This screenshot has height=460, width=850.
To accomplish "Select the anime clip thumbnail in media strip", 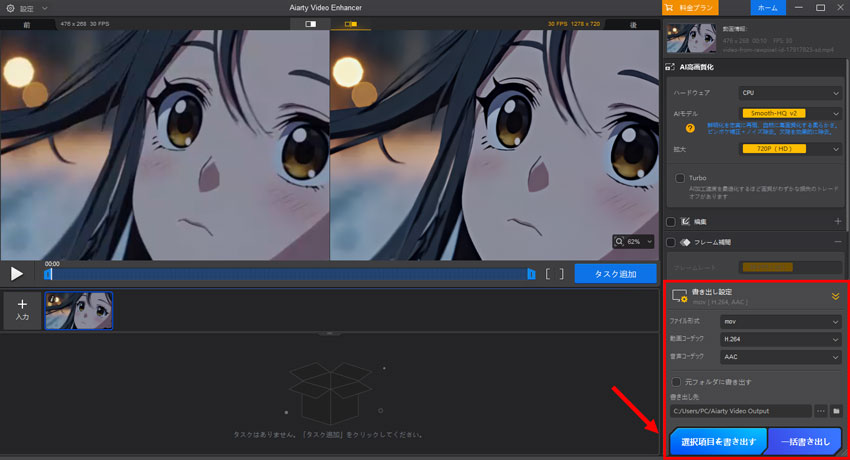I will (79, 310).
